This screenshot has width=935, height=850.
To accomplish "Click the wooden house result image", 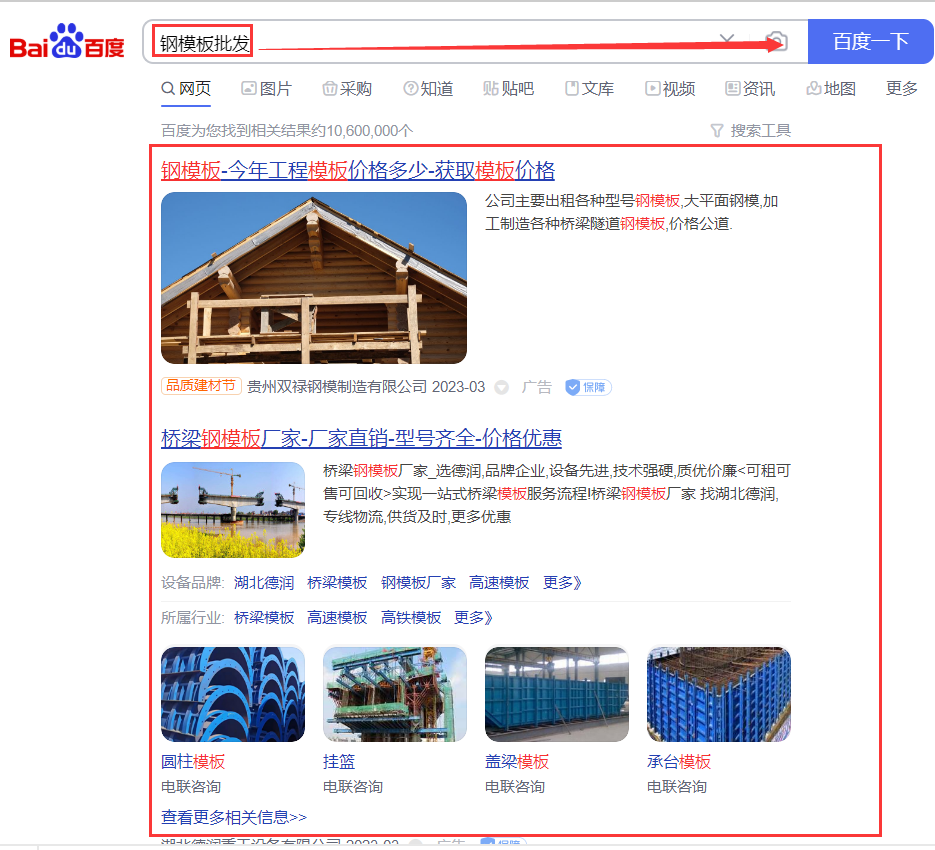I will click(314, 278).
